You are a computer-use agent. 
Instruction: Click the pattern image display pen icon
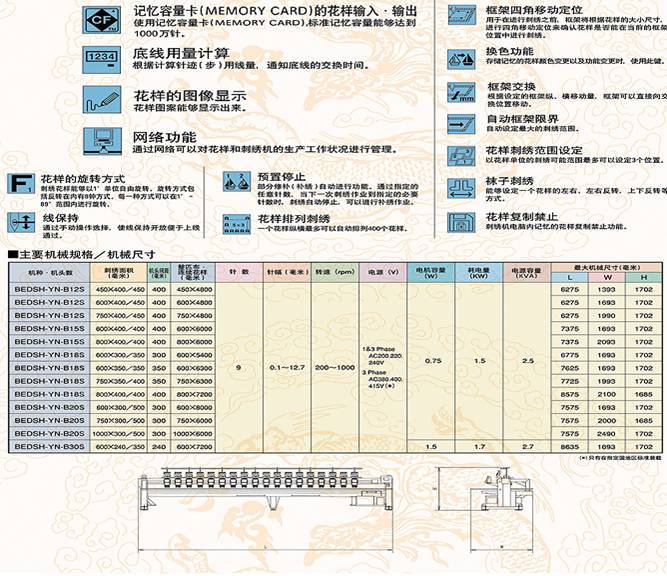[102, 101]
